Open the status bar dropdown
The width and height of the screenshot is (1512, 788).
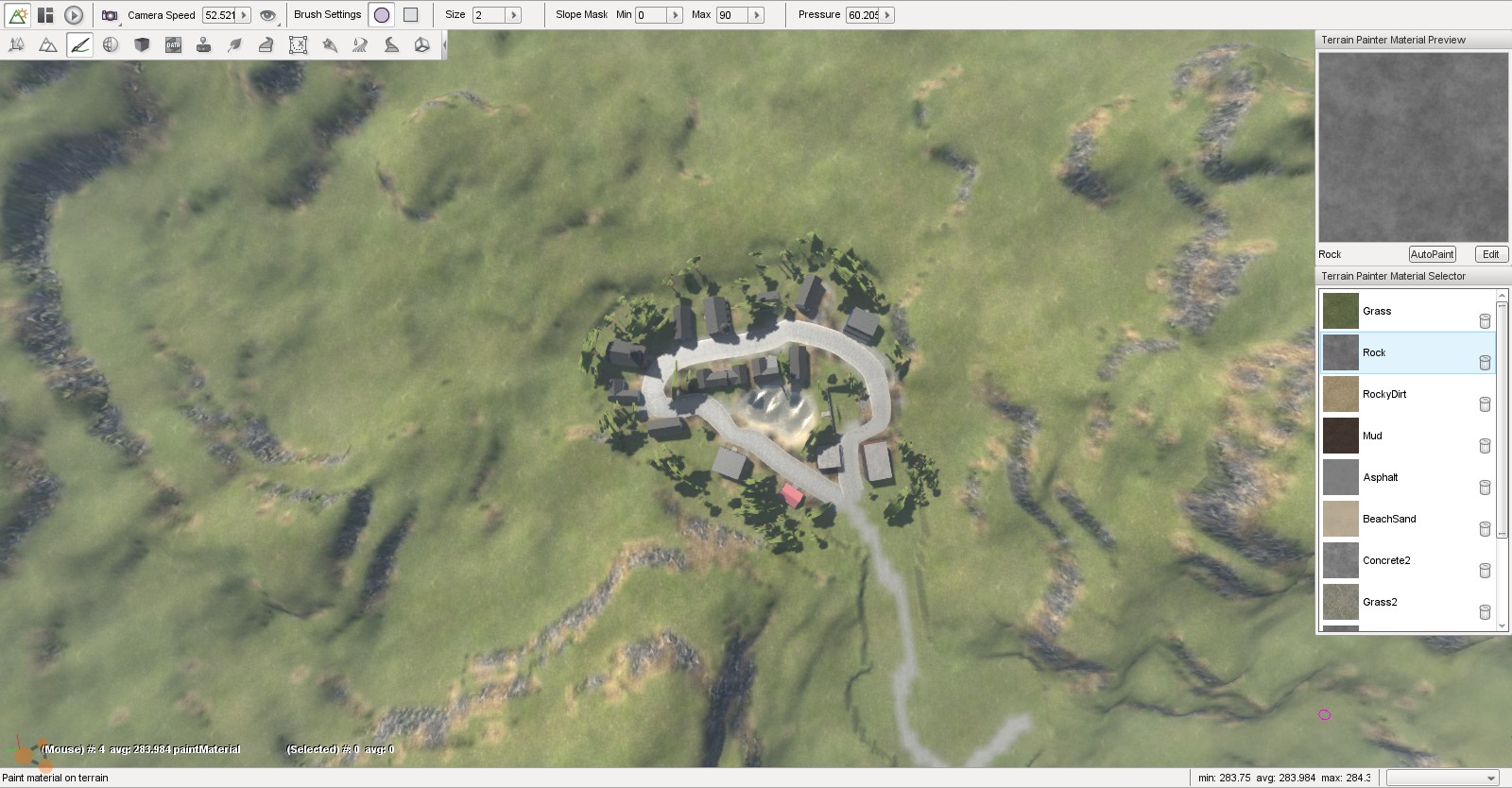[x=1443, y=779]
